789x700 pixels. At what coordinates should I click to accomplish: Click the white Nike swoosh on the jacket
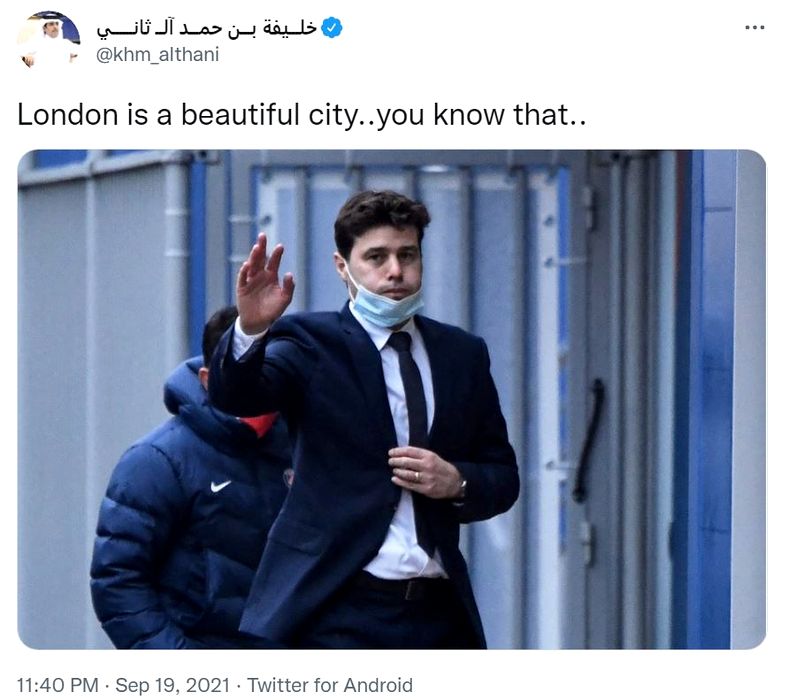(220, 486)
